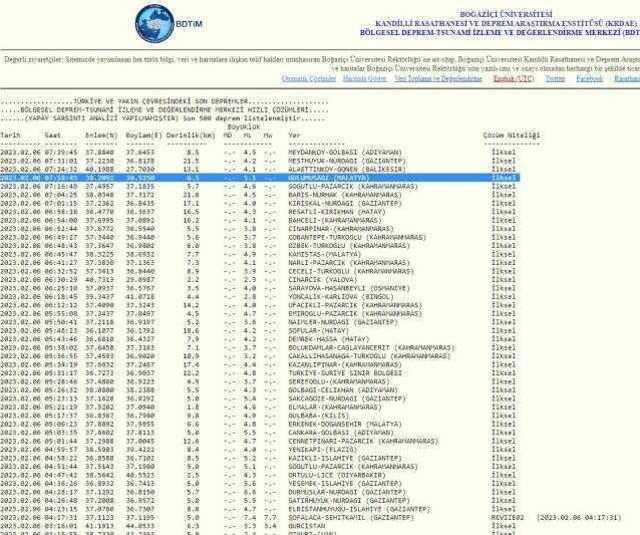640x535 pixels.
Task: Click the Saat column header
Action: pyautogui.click(x=53, y=135)
